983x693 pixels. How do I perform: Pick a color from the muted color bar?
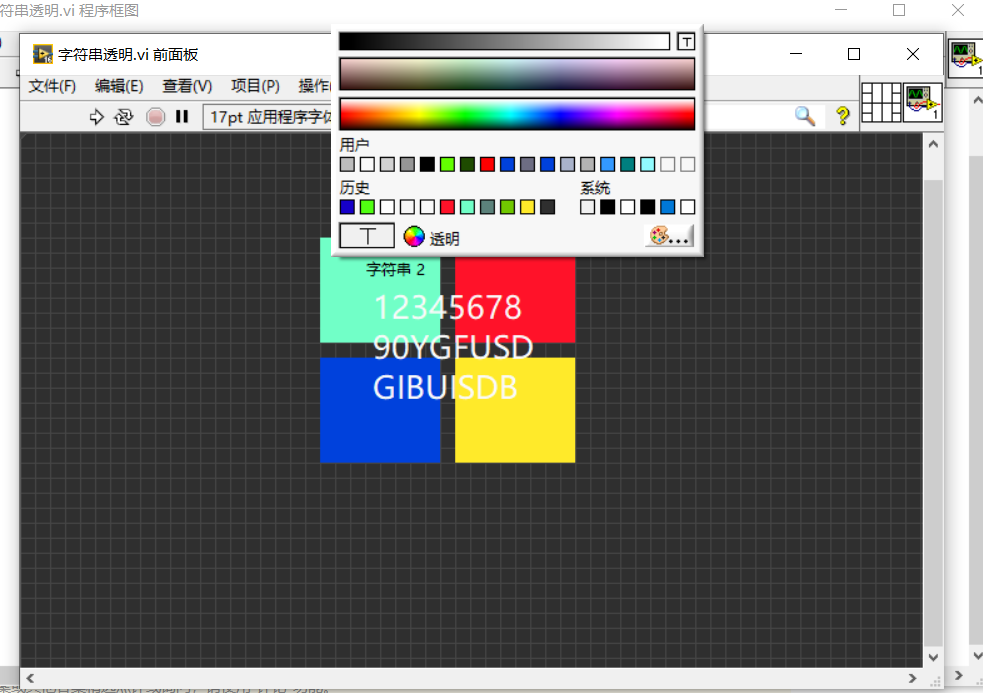click(517, 74)
